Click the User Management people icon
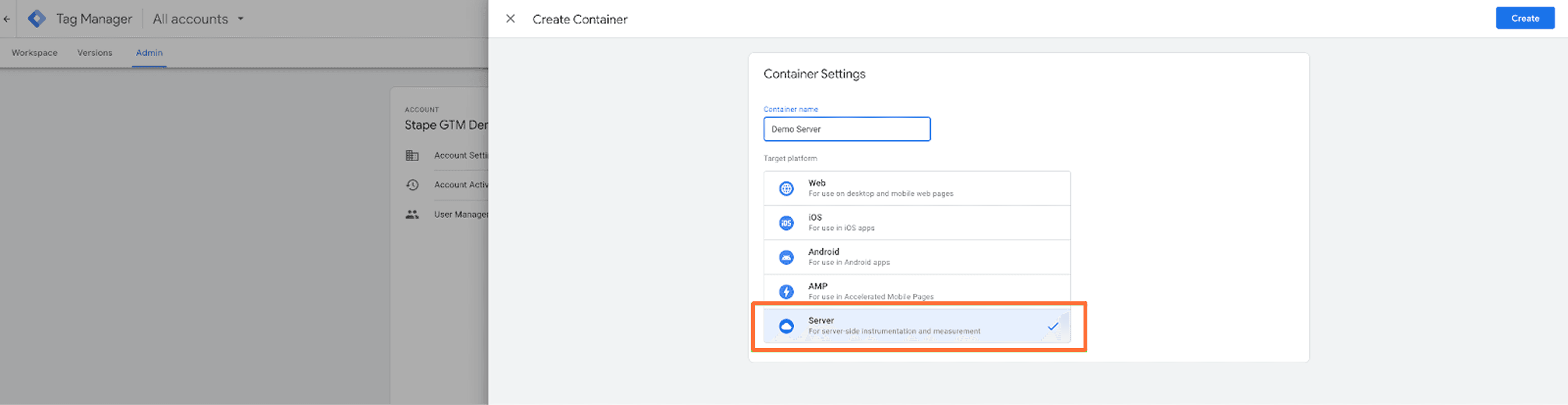The height and width of the screenshot is (405, 1568). [x=412, y=214]
